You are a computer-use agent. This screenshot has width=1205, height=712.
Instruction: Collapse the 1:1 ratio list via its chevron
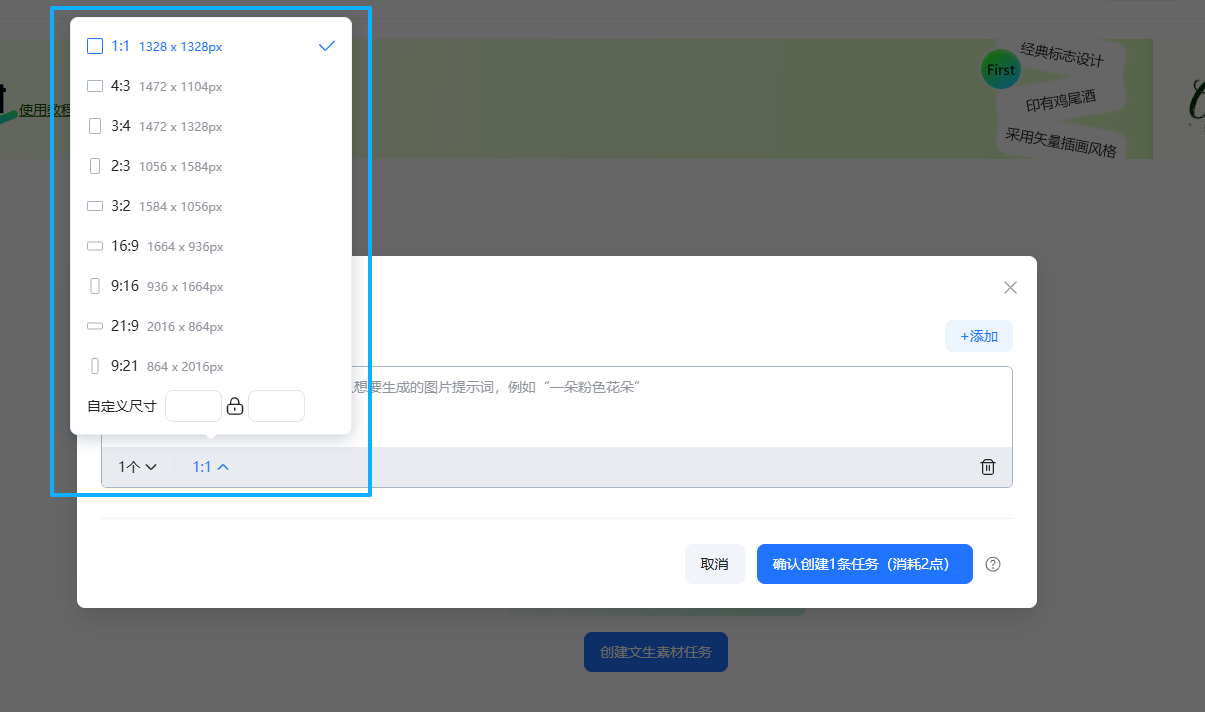point(222,466)
